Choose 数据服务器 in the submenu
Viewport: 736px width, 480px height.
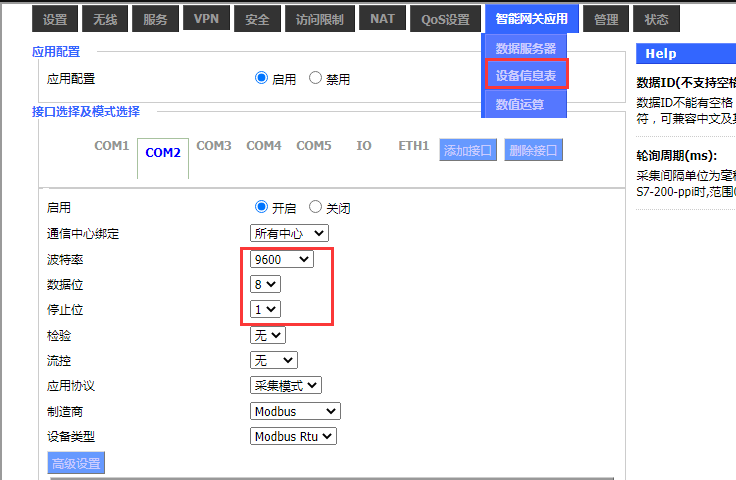coord(526,48)
